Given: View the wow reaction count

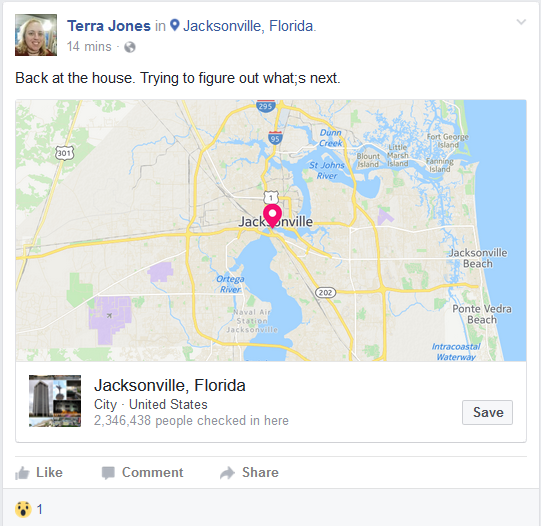Looking at the screenshot, I should tap(29, 509).
